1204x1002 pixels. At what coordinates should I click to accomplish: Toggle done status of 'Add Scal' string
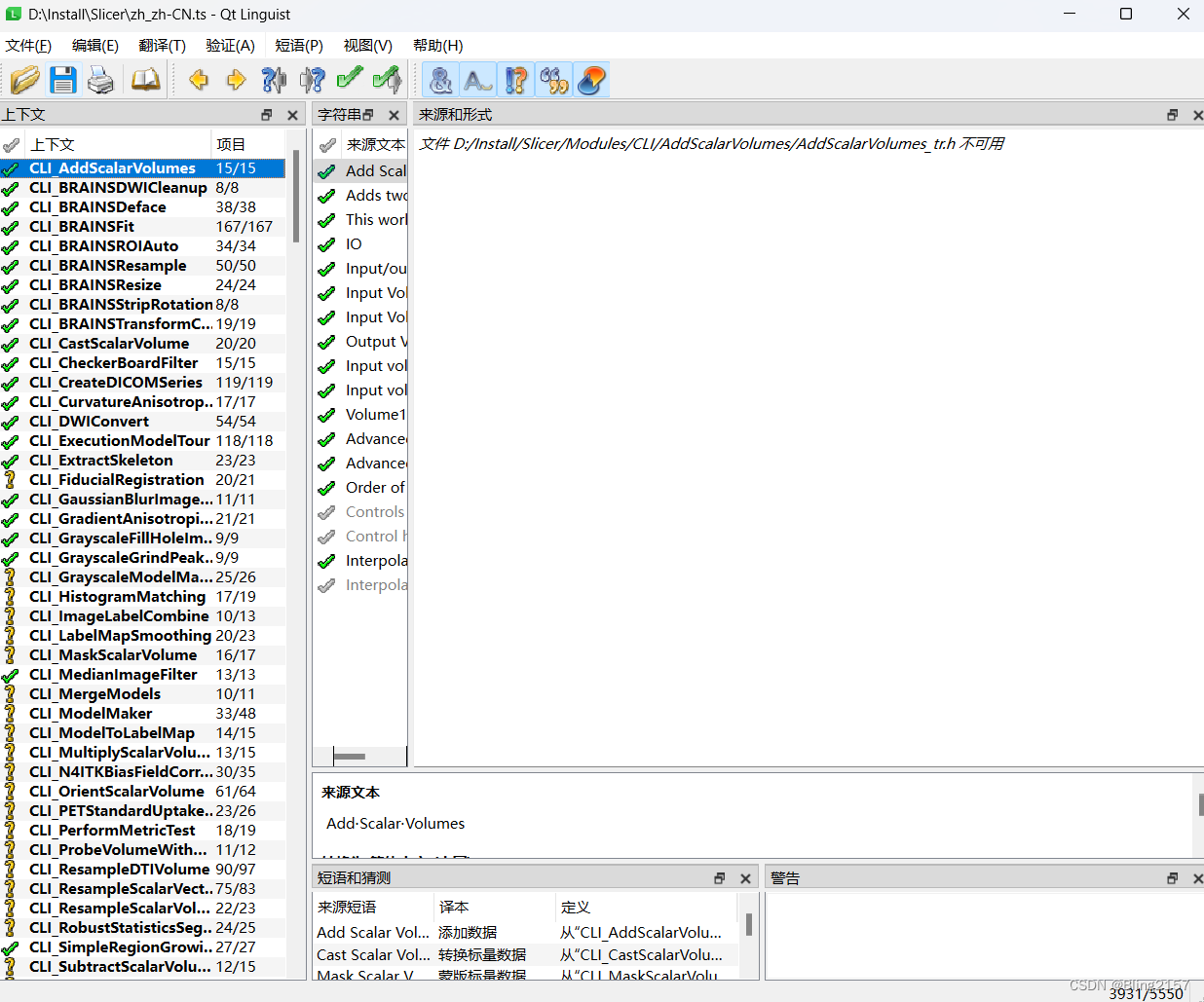pos(327,171)
